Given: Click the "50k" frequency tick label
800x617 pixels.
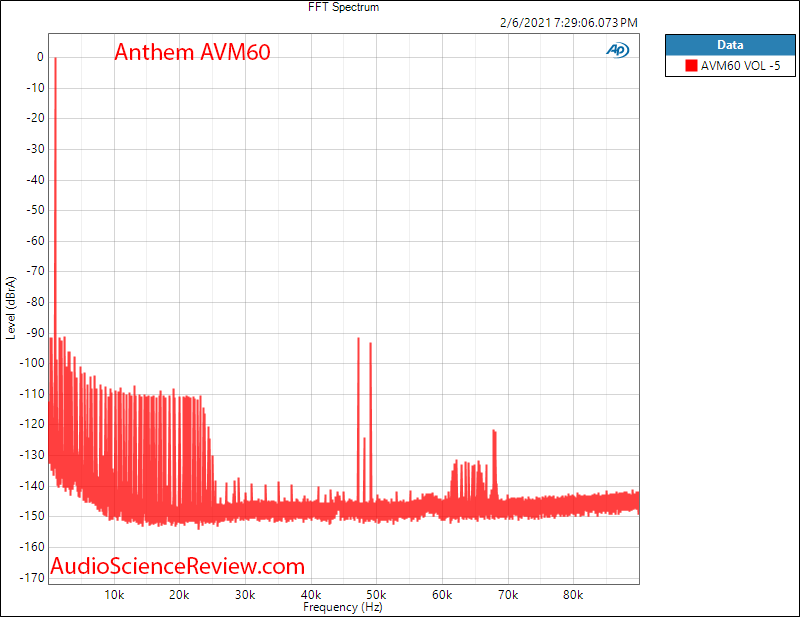Looking at the screenshot, I should pyautogui.click(x=376, y=595).
